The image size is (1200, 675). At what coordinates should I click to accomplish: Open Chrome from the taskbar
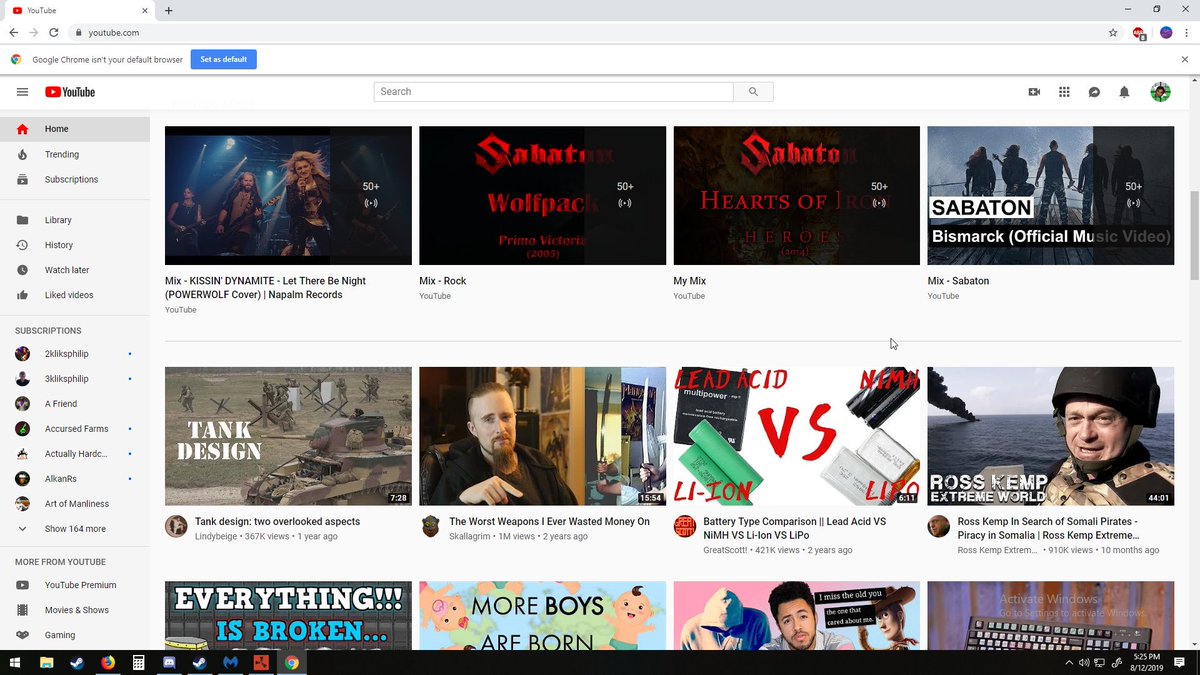pyautogui.click(x=292, y=662)
